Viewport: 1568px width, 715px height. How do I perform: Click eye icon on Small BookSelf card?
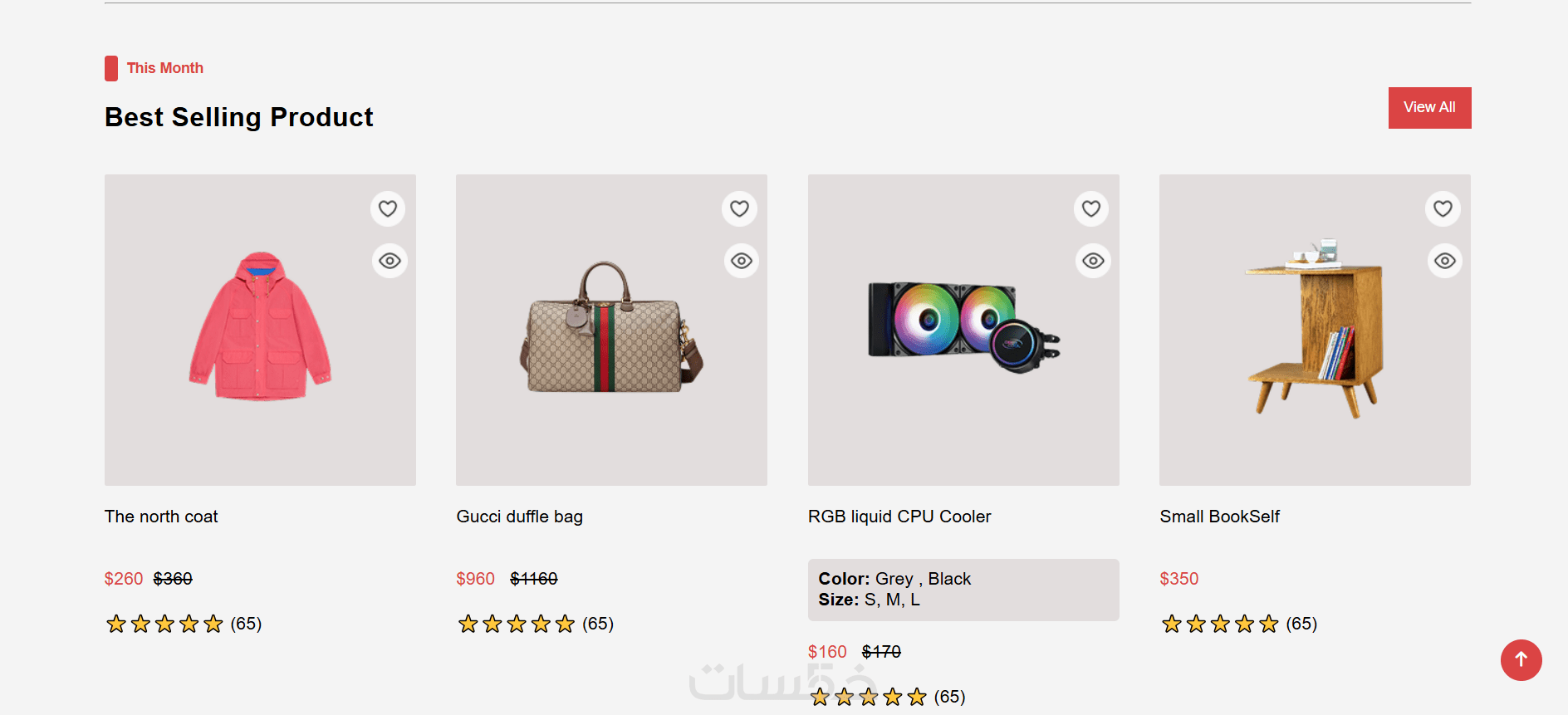[x=1444, y=261]
